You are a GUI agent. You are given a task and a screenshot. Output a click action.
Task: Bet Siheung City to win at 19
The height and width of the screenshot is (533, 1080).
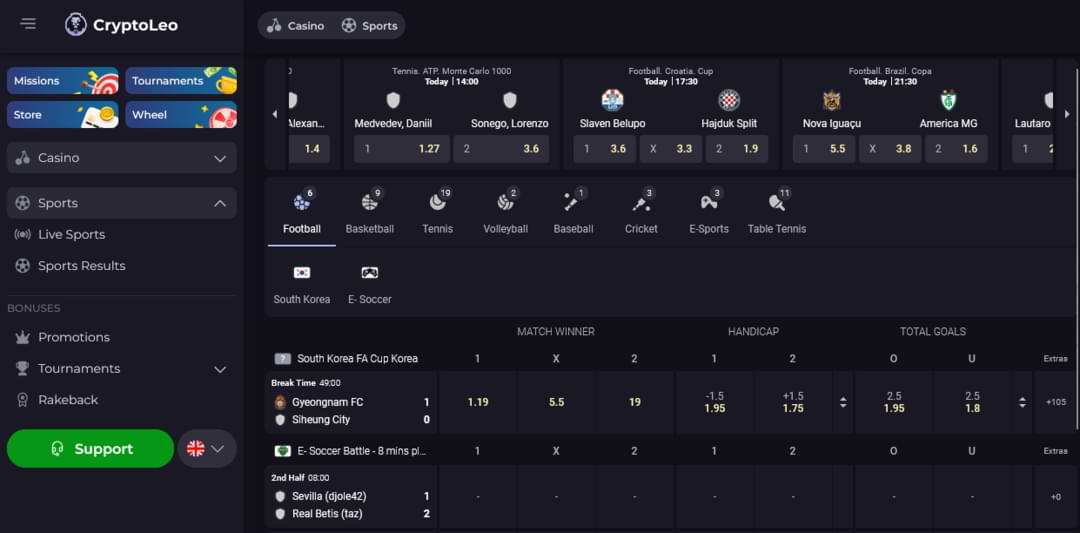coord(634,402)
